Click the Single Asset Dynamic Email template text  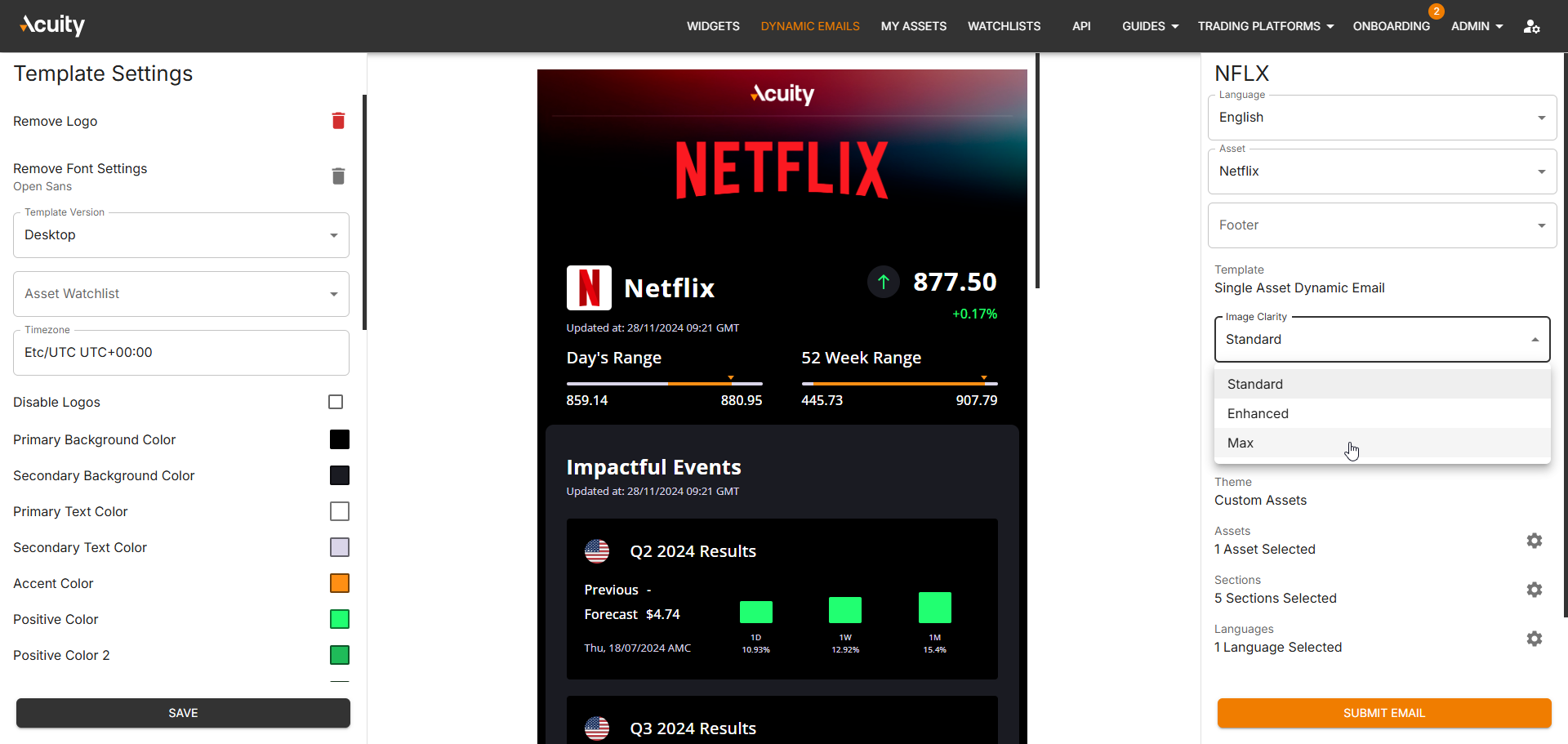pyautogui.click(x=1299, y=288)
